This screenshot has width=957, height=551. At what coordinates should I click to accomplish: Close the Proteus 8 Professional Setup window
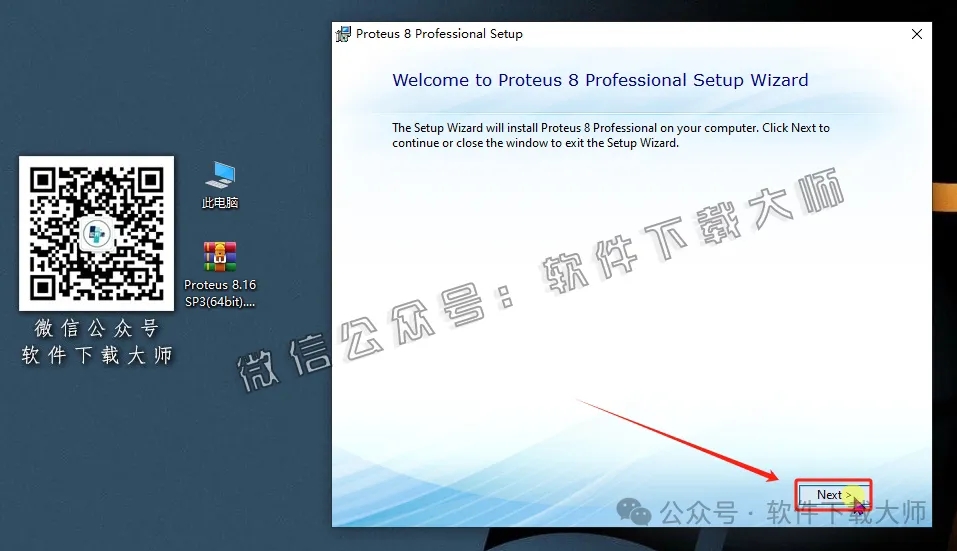point(917,34)
